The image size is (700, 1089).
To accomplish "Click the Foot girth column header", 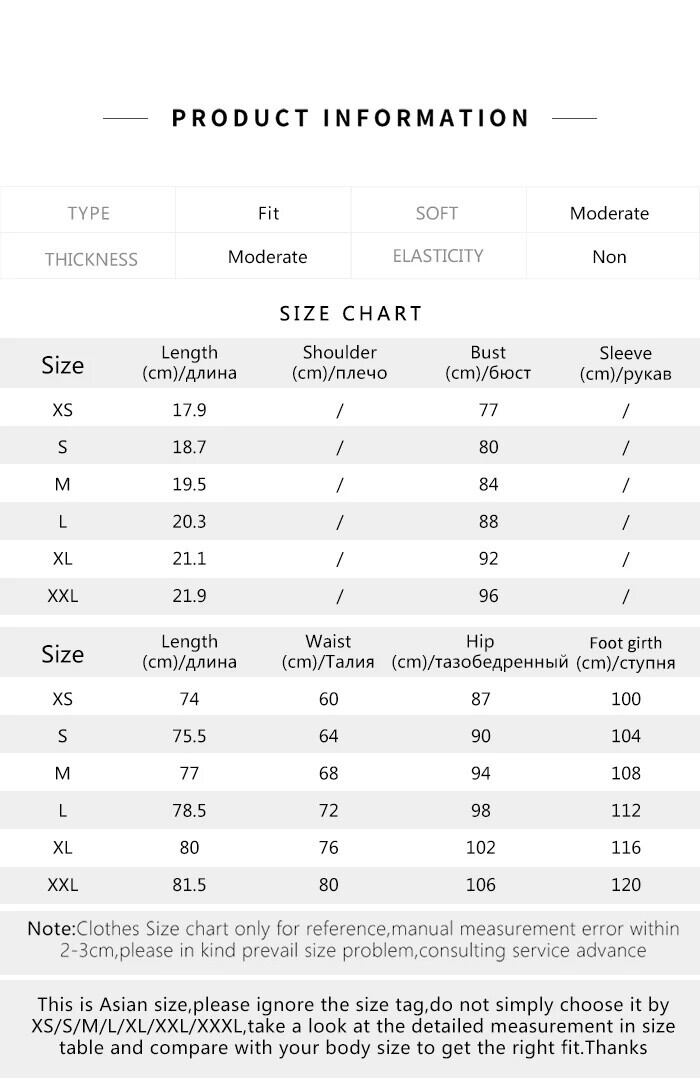I will click(625, 653).
